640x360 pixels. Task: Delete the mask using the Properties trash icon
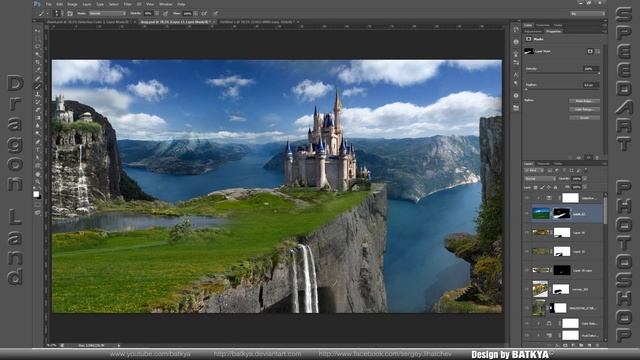click(597, 157)
